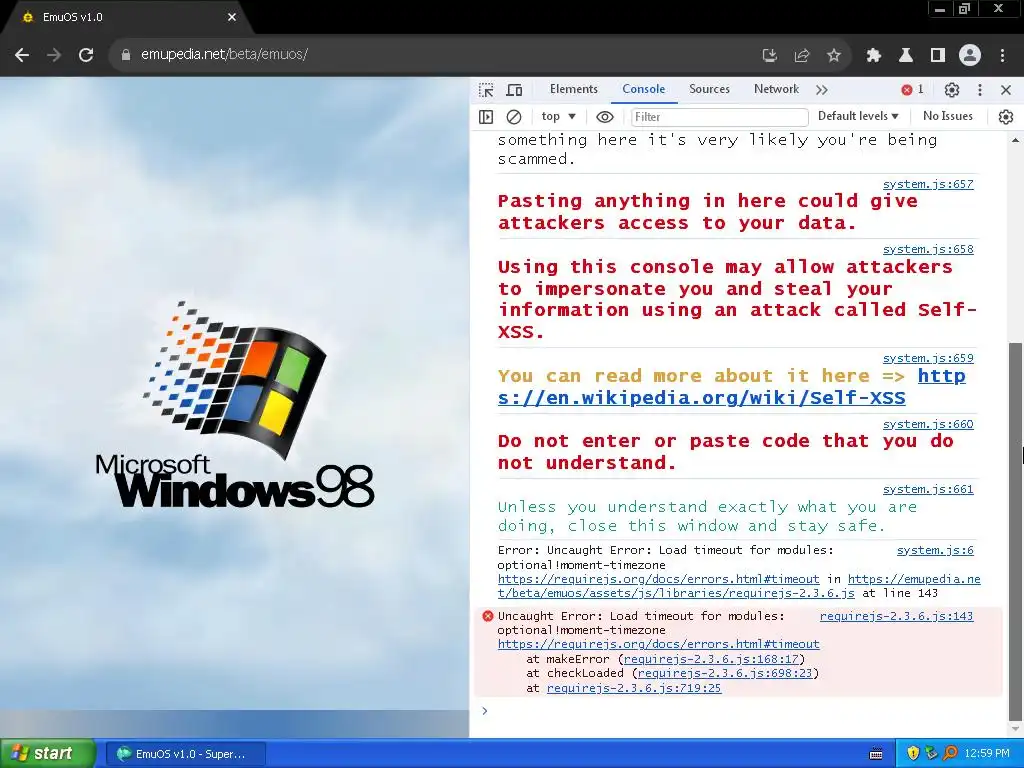Open DevTools settings gear
The width and height of the screenshot is (1024, 768).
952,90
